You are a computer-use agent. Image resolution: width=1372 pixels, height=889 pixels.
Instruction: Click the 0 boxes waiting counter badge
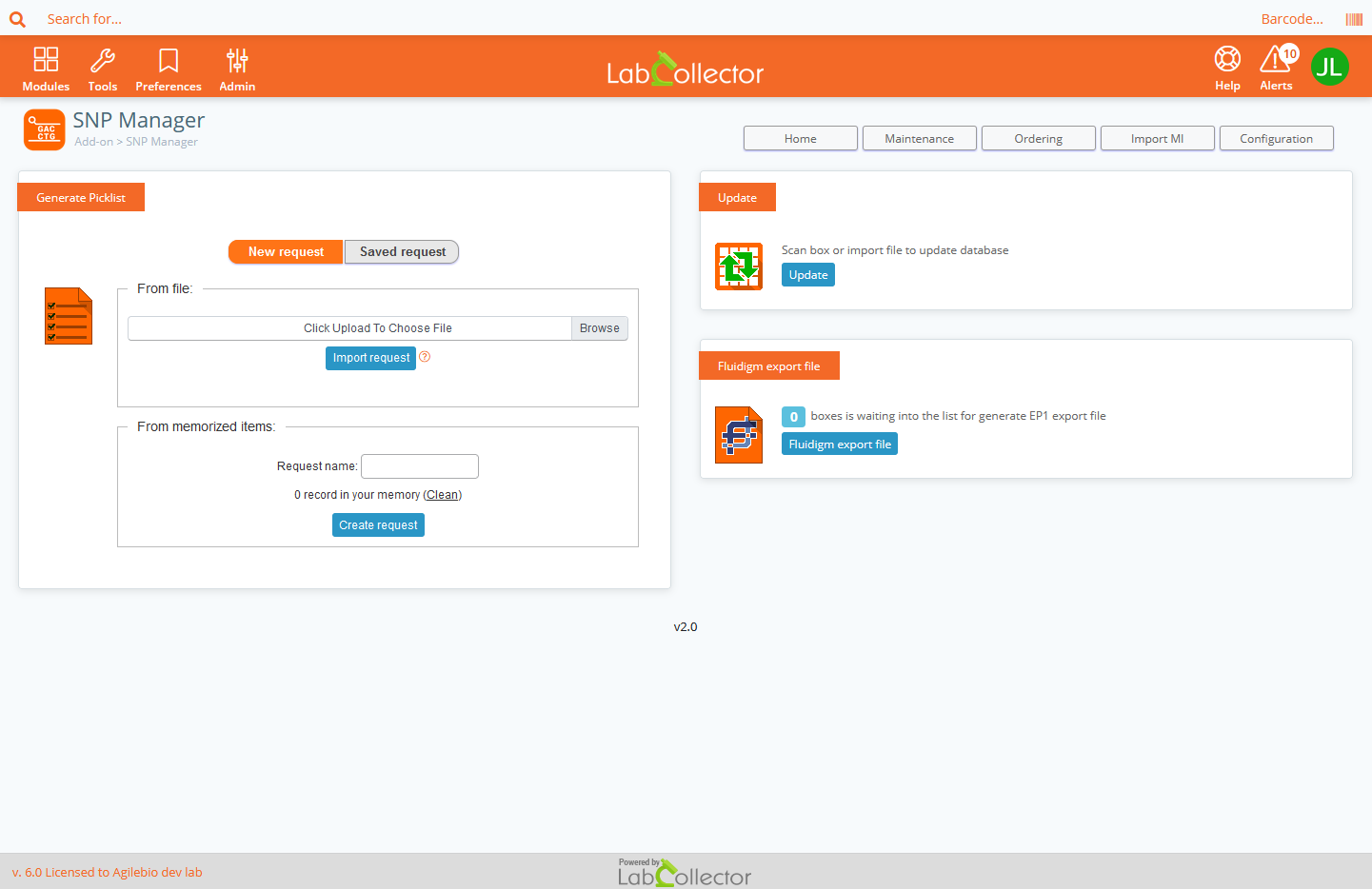[794, 417]
